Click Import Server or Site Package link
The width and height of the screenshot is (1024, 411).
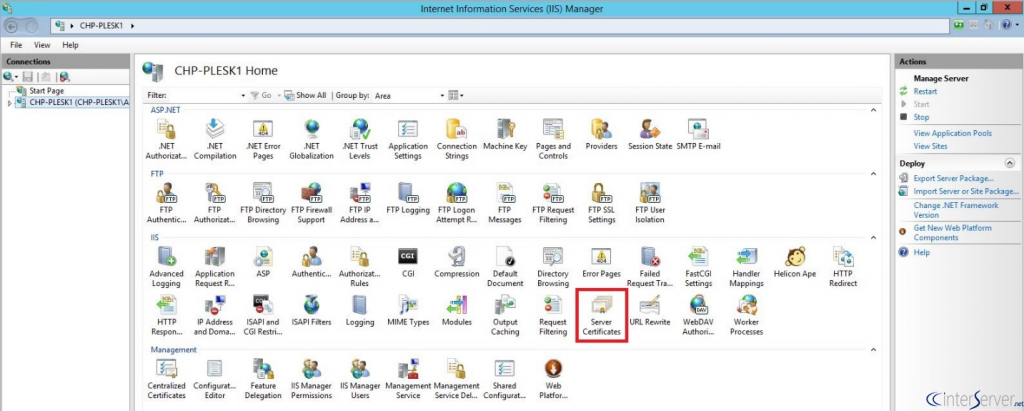pos(966,191)
